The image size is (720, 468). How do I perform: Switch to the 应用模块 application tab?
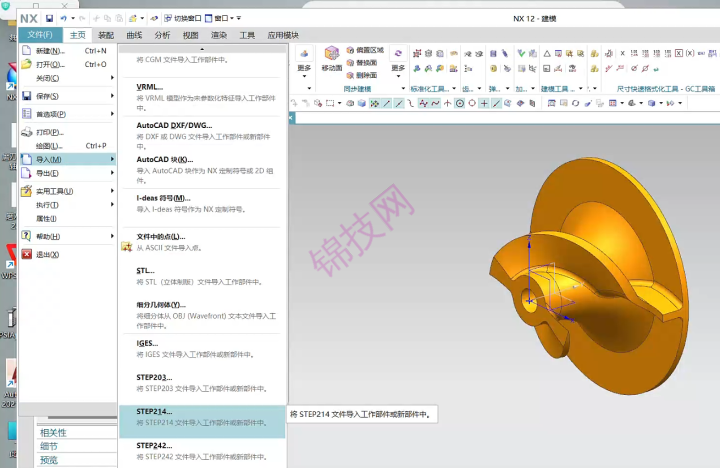tap(283, 35)
